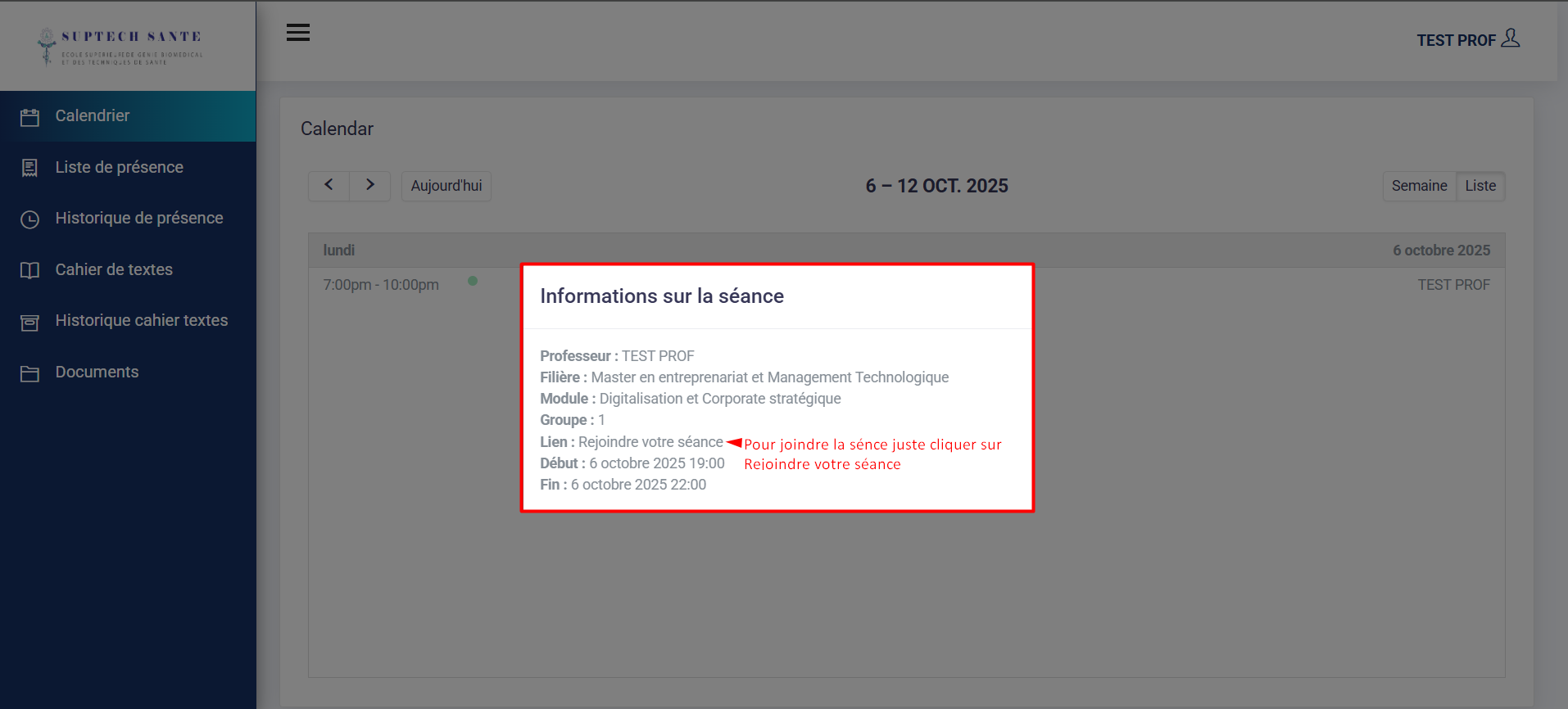The width and height of the screenshot is (1568, 709).
Task: Click the Documents folder icon
Action: (x=29, y=373)
